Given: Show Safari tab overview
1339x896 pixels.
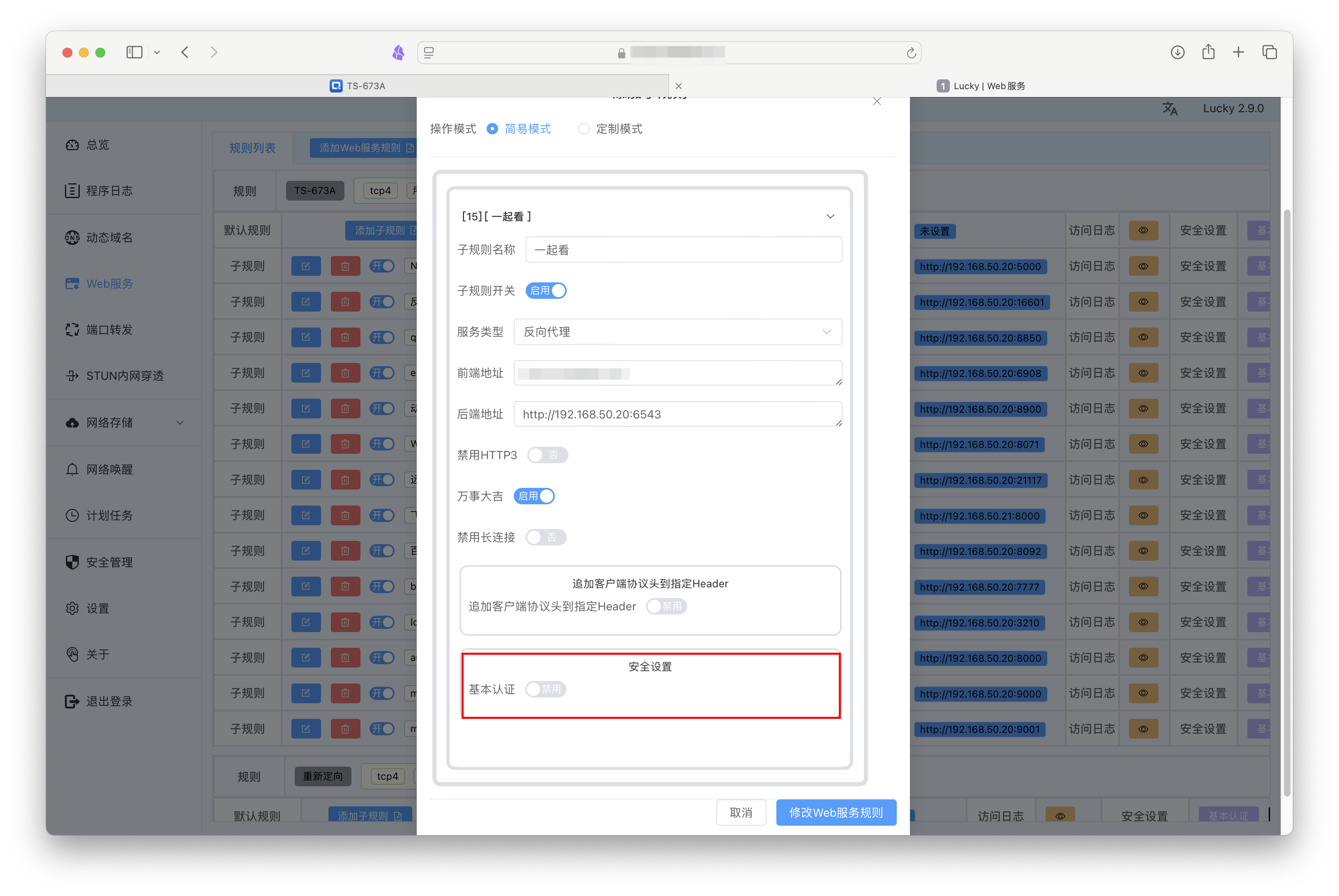Looking at the screenshot, I should click(1269, 53).
